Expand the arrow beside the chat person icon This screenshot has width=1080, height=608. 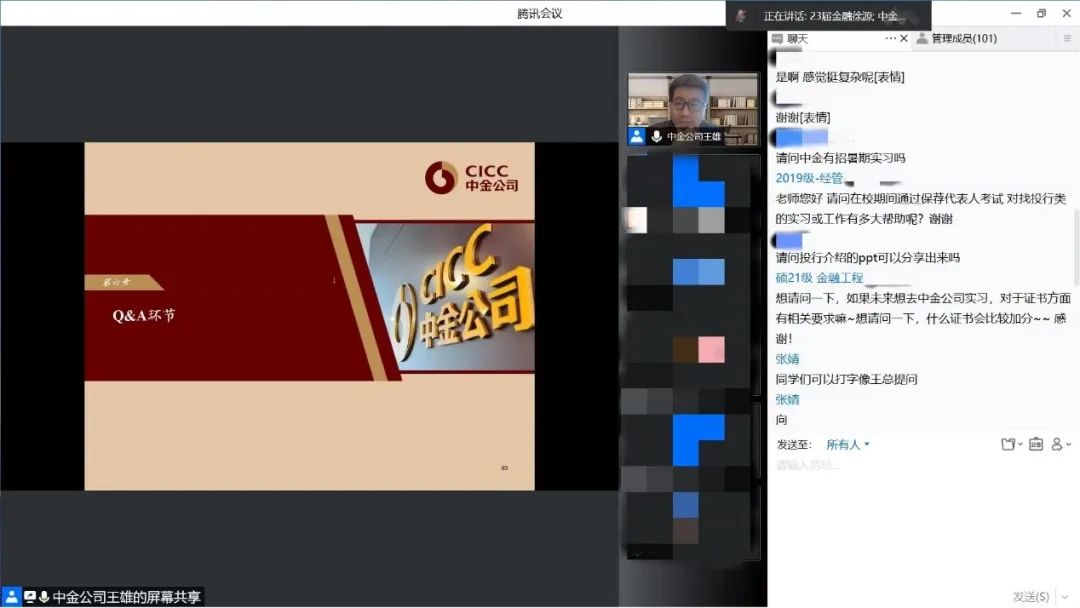pyautogui.click(x=1068, y=445)
